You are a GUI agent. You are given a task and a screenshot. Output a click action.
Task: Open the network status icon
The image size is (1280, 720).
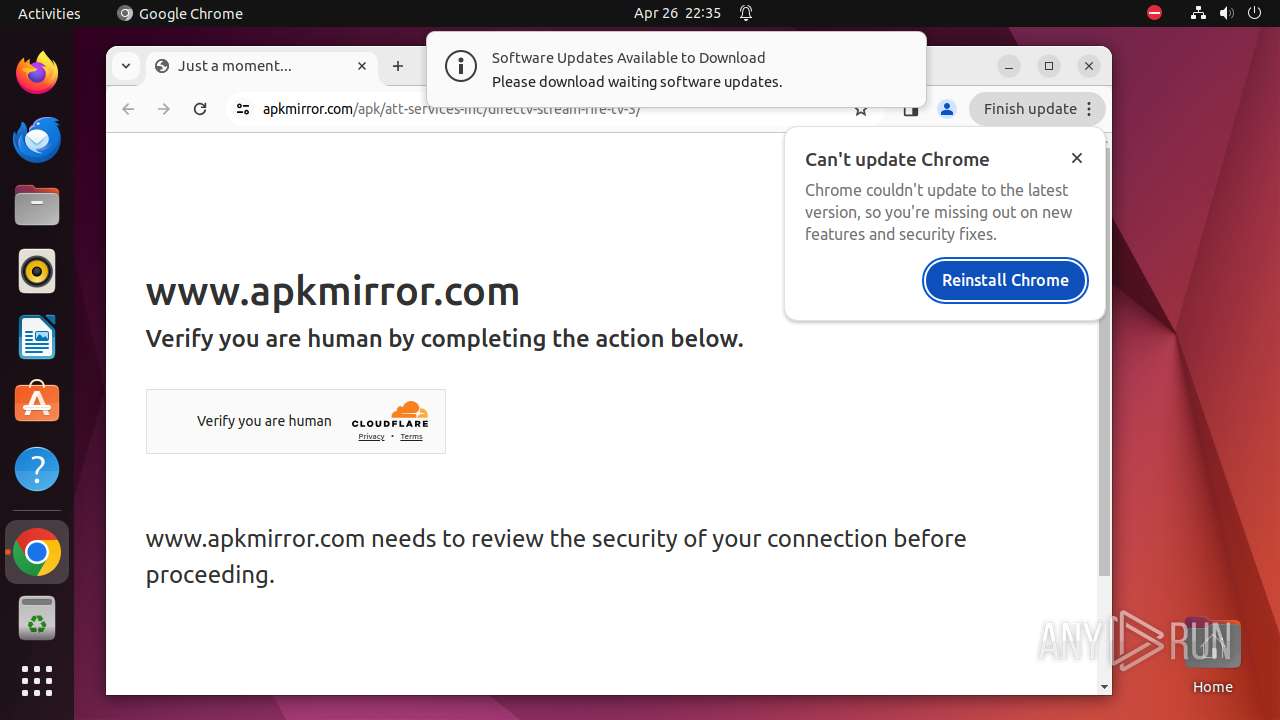1198,13
